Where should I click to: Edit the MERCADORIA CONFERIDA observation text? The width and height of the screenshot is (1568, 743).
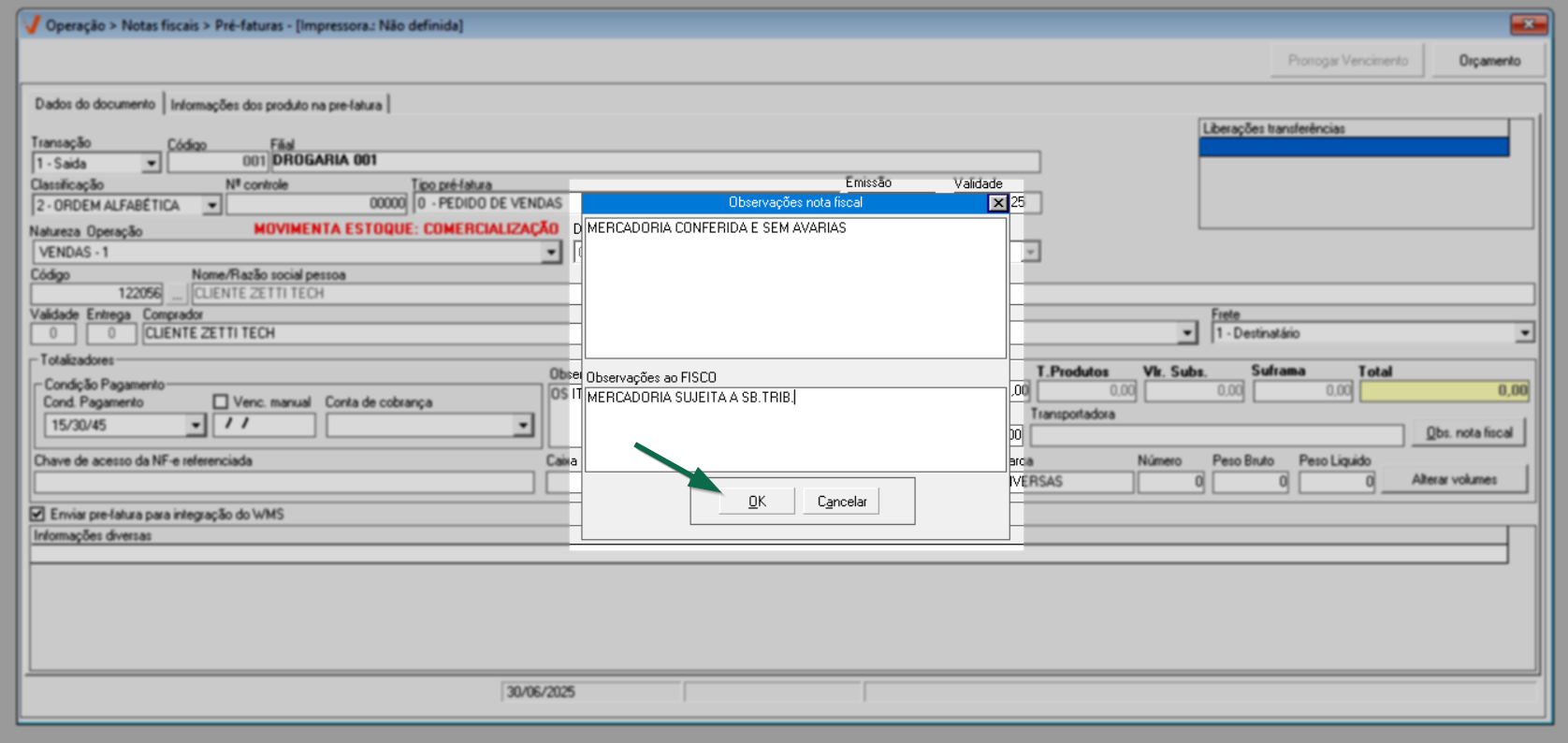(x=795, y=287)
